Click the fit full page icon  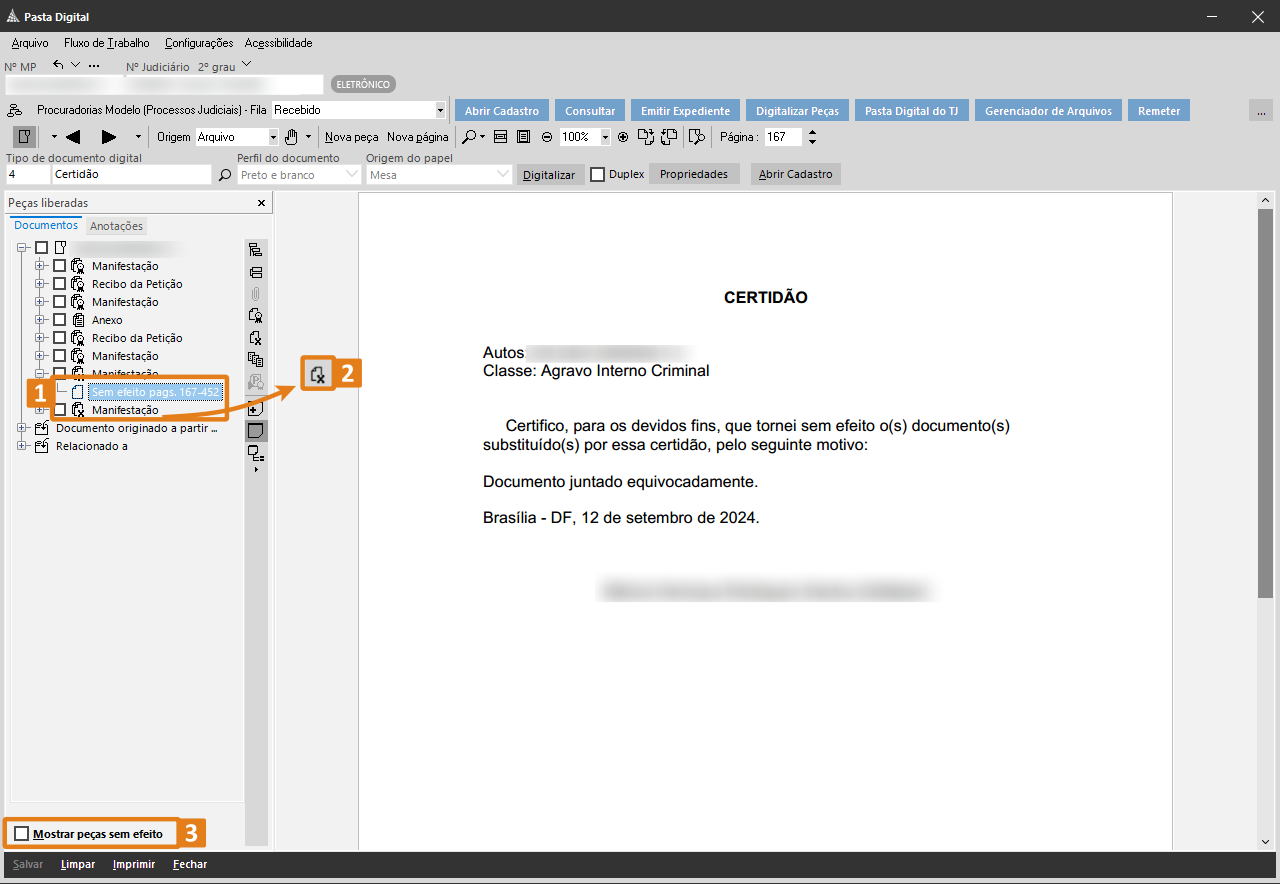[x=522, y=137]
